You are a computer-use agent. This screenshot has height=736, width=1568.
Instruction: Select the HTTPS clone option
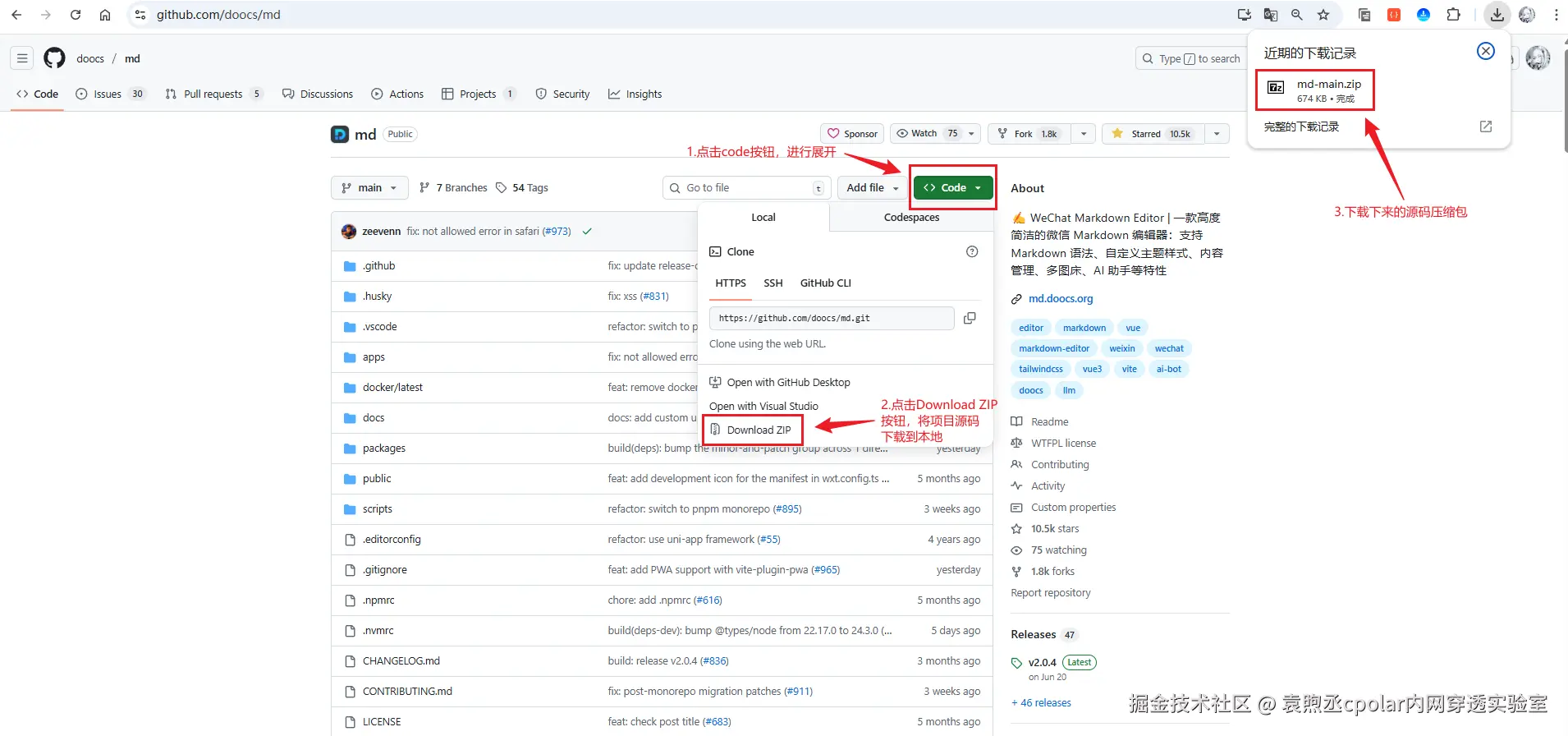(x=731, y=283)
